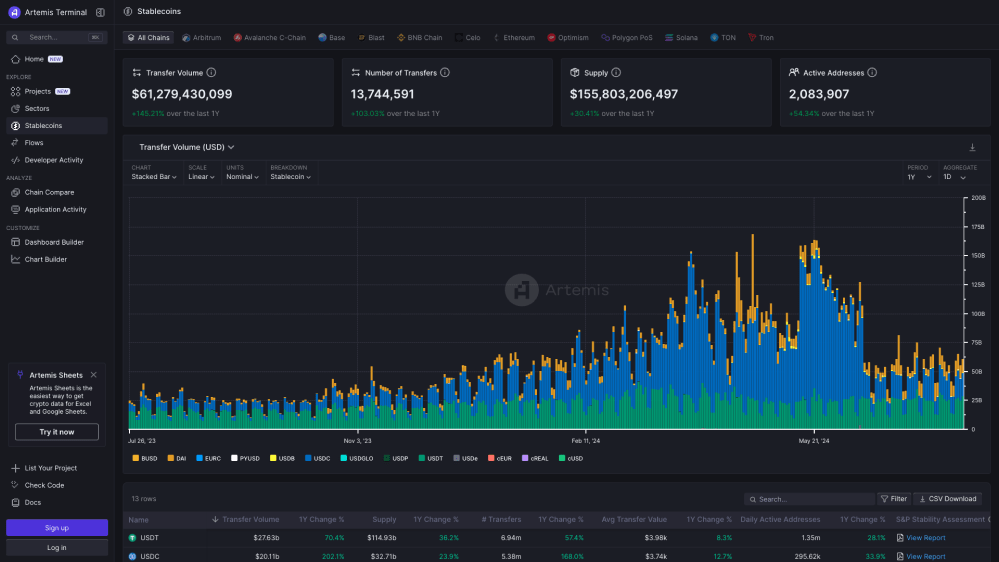Filter by BNB Chain
Viewport: 999px width, 562px height.
point(419,38)
